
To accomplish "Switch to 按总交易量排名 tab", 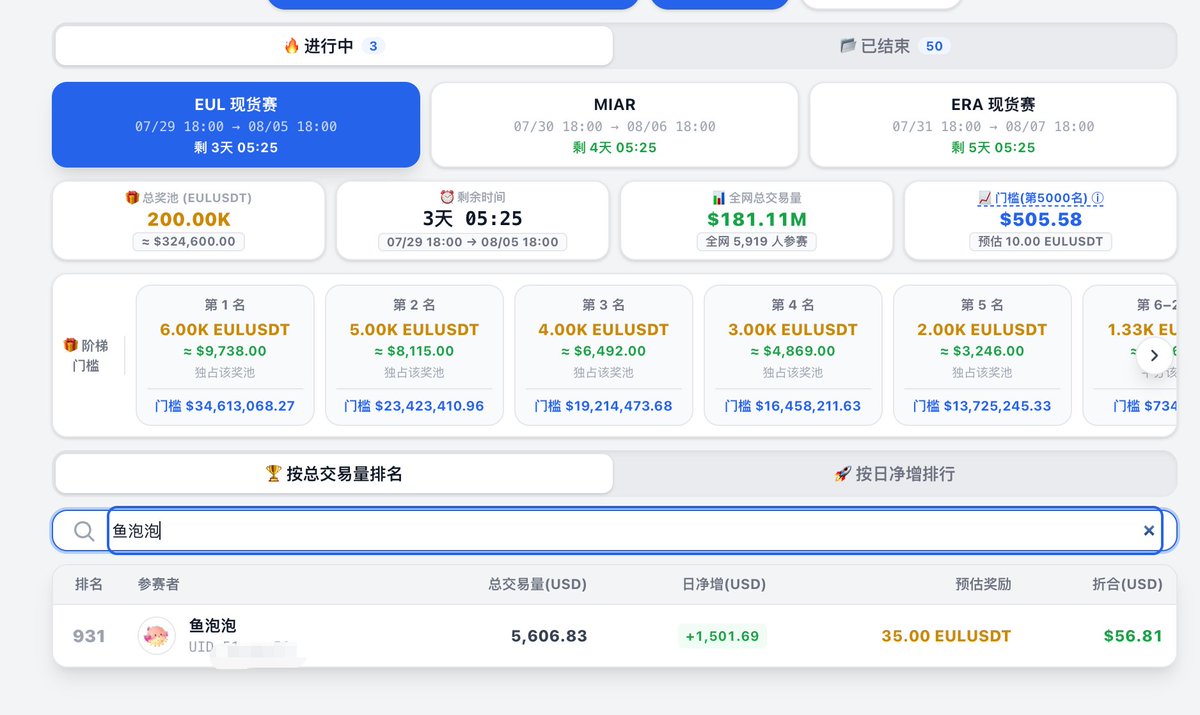I will tap(334, 474).
